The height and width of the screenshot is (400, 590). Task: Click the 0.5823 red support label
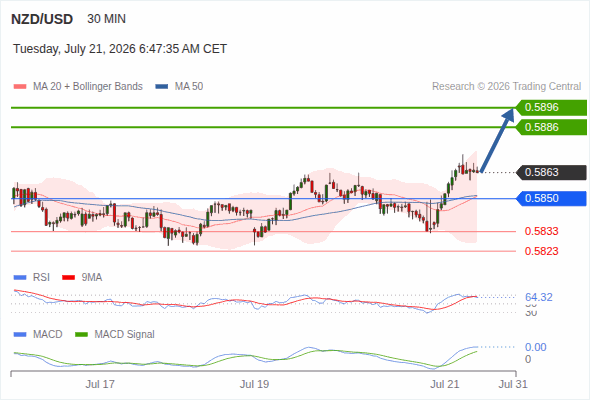(541, 251)
